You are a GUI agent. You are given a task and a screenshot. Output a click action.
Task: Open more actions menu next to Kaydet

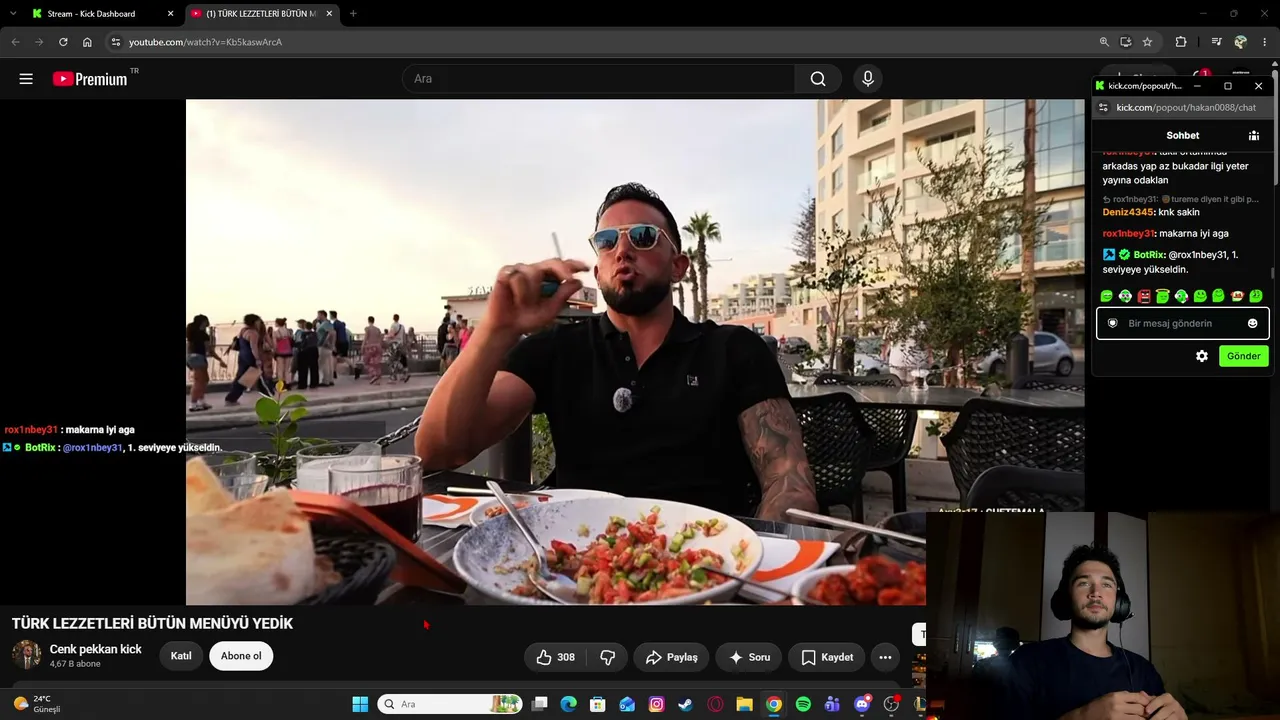pos(885,657)
